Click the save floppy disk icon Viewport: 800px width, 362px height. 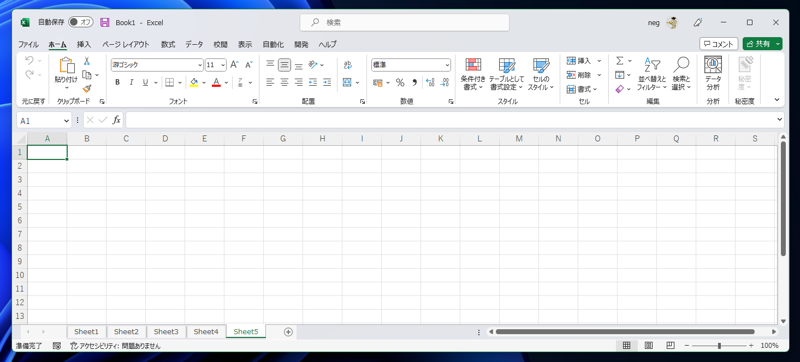coord(105,22)
